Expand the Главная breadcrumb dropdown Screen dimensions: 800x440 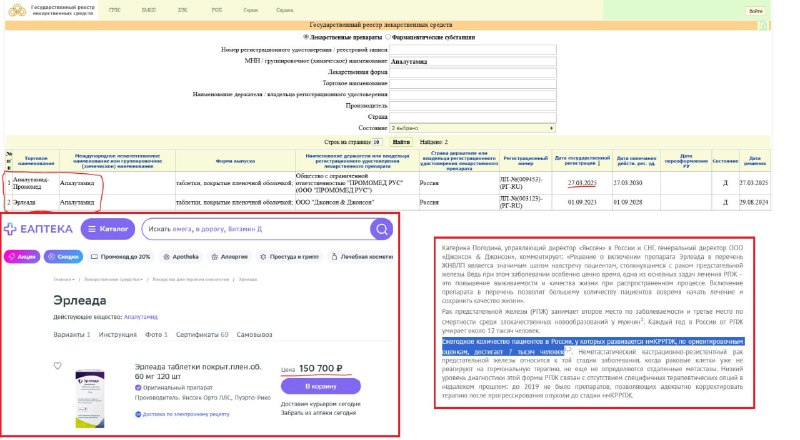tap(64, 280)
